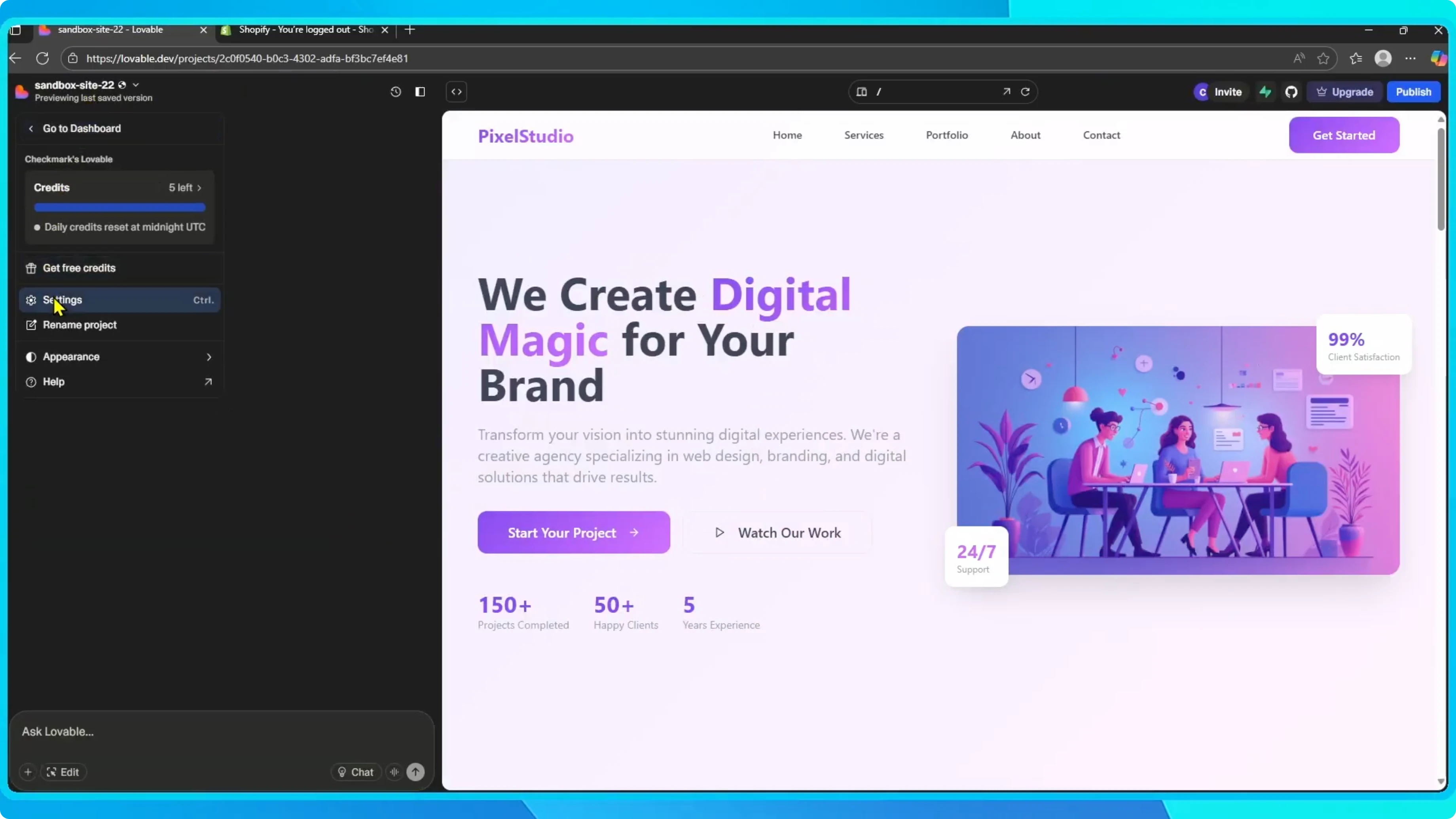Click the browser address bar URL
The image size is (1456, 819).
coord(247,59)
